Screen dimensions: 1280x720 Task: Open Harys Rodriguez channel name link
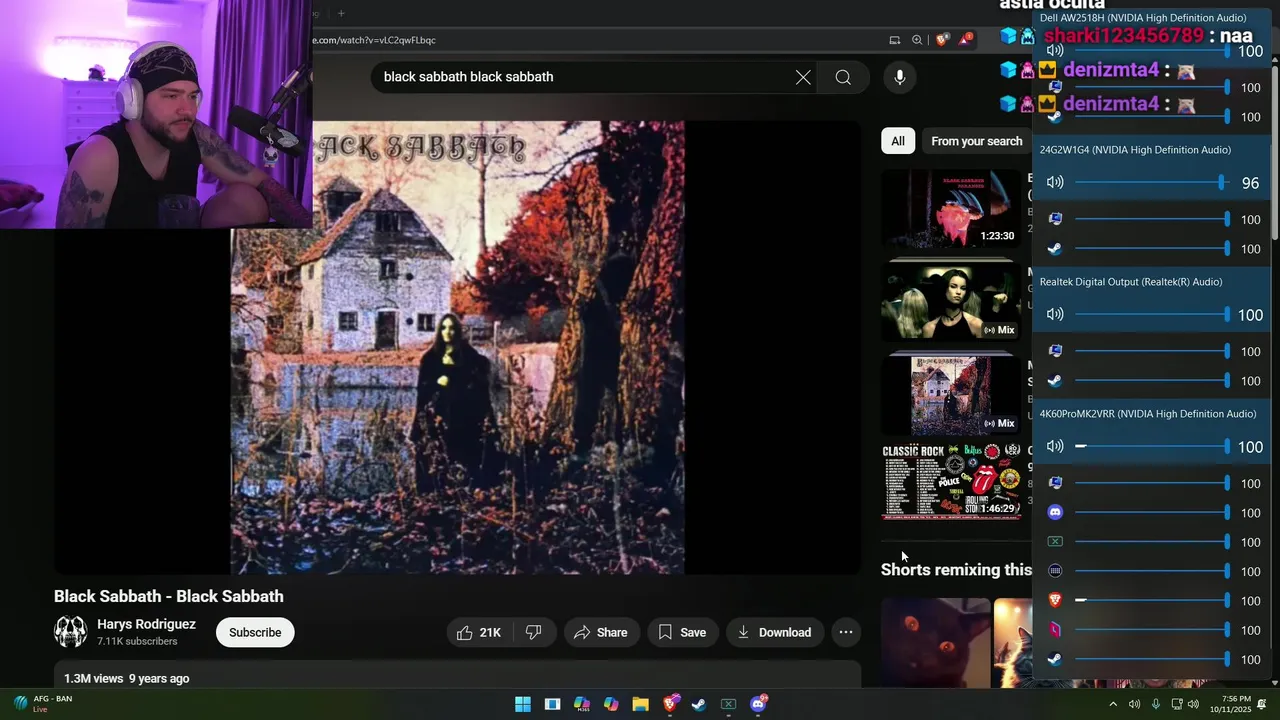tap(146, 624)
